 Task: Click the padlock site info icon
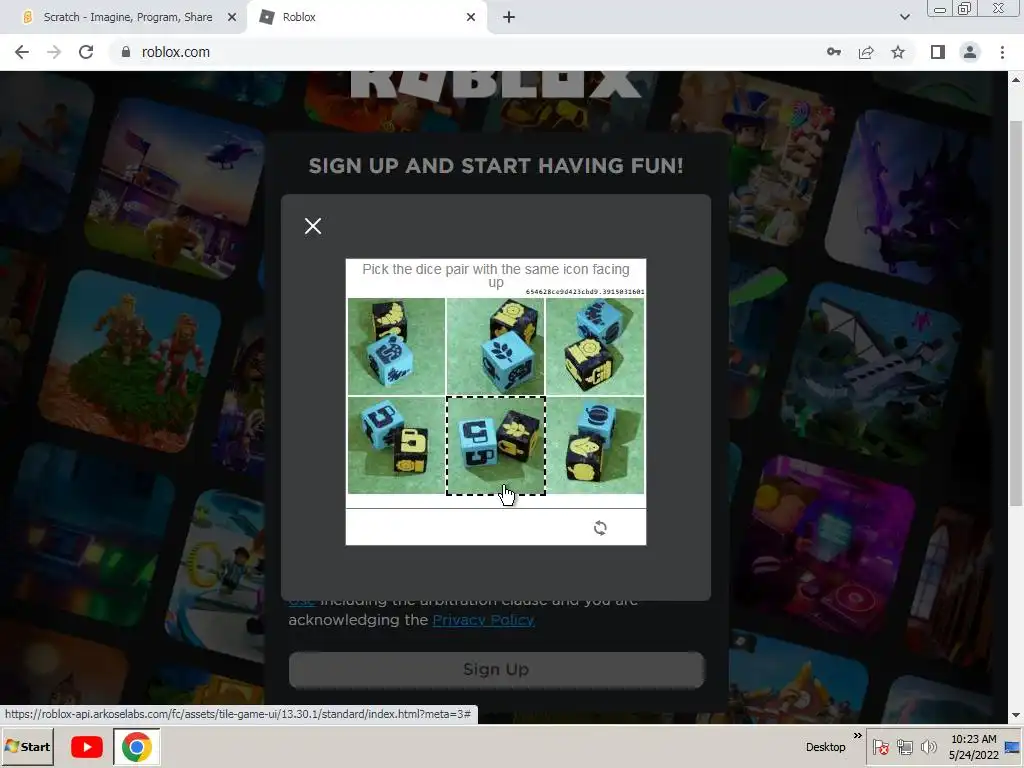tap(126, 52)
